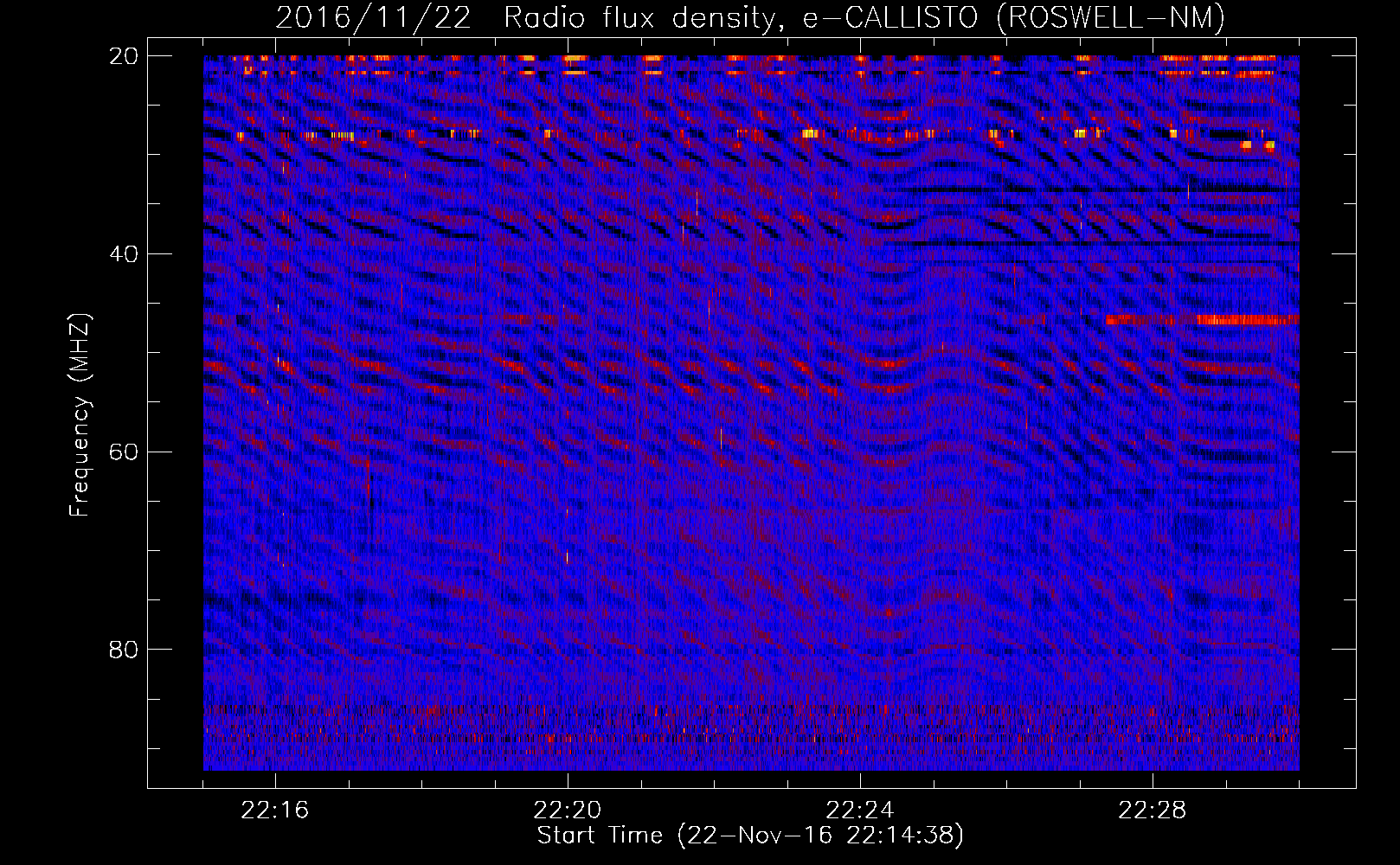
Task: Click the time tick label '22:24'
Action: (860, 811)
